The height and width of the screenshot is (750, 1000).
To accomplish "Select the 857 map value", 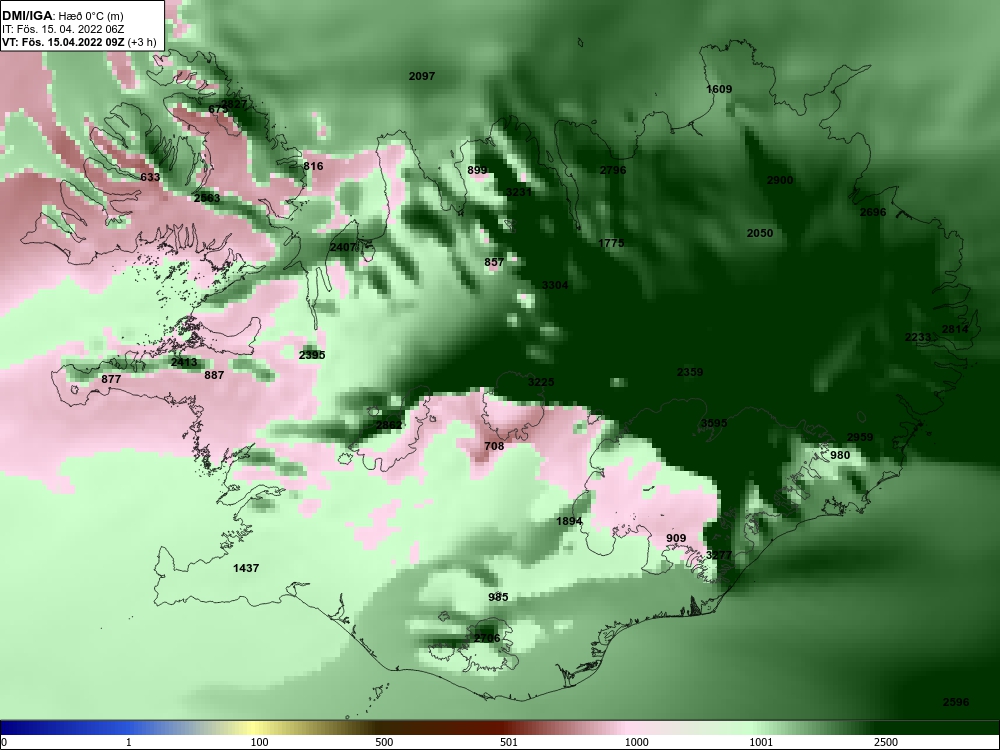I will [x=494, y=261].
